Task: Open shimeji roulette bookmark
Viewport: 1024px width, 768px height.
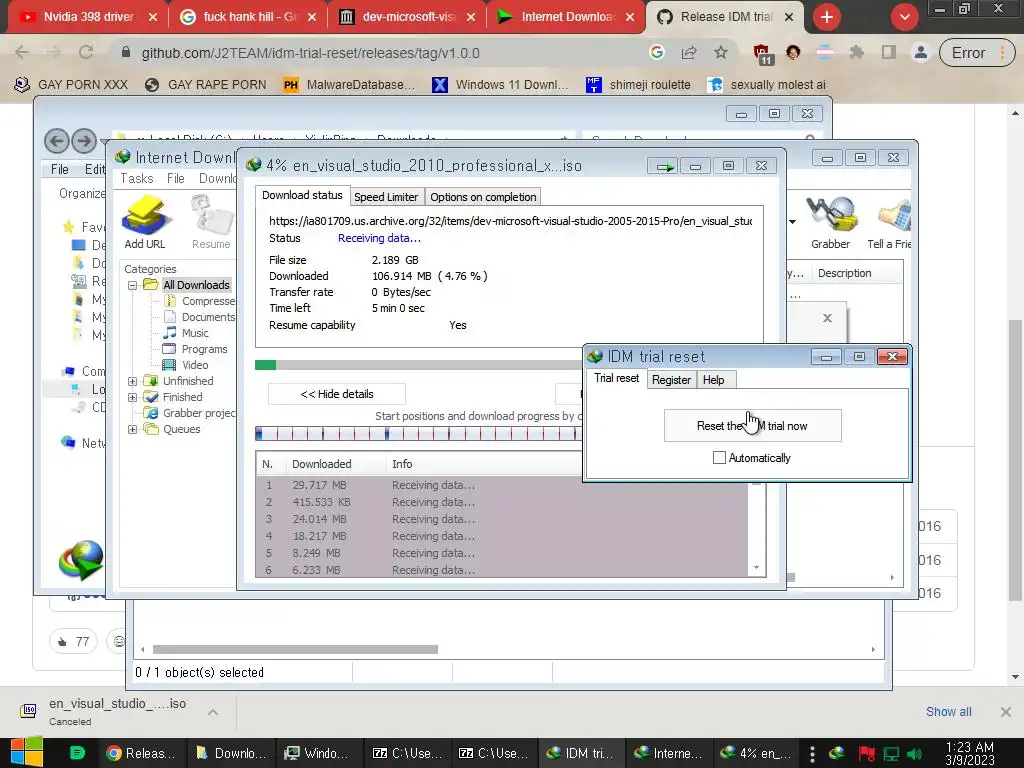Action: pos(638,84)
